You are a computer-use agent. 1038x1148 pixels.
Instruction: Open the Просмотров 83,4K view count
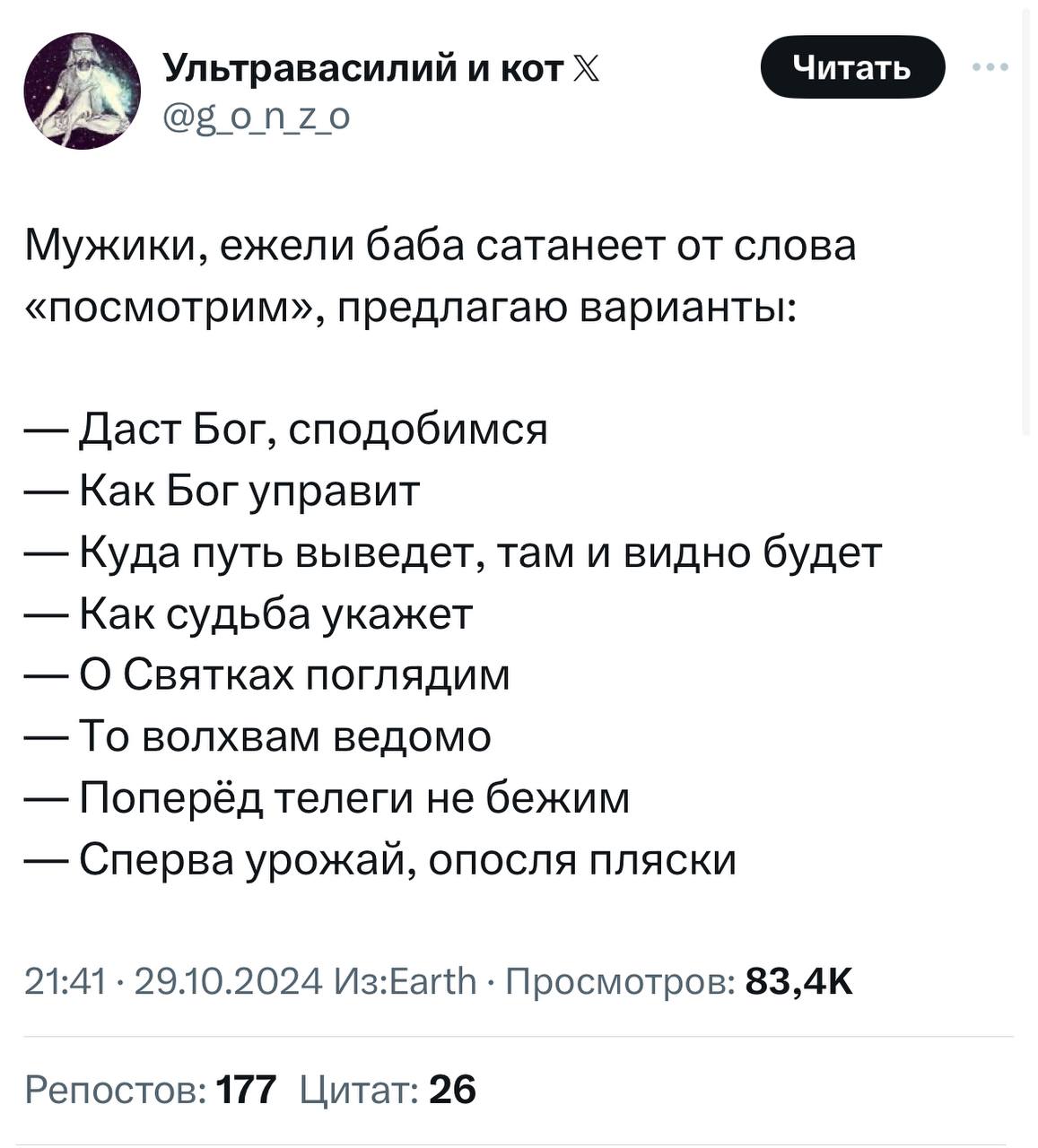[x=678, y=980]
